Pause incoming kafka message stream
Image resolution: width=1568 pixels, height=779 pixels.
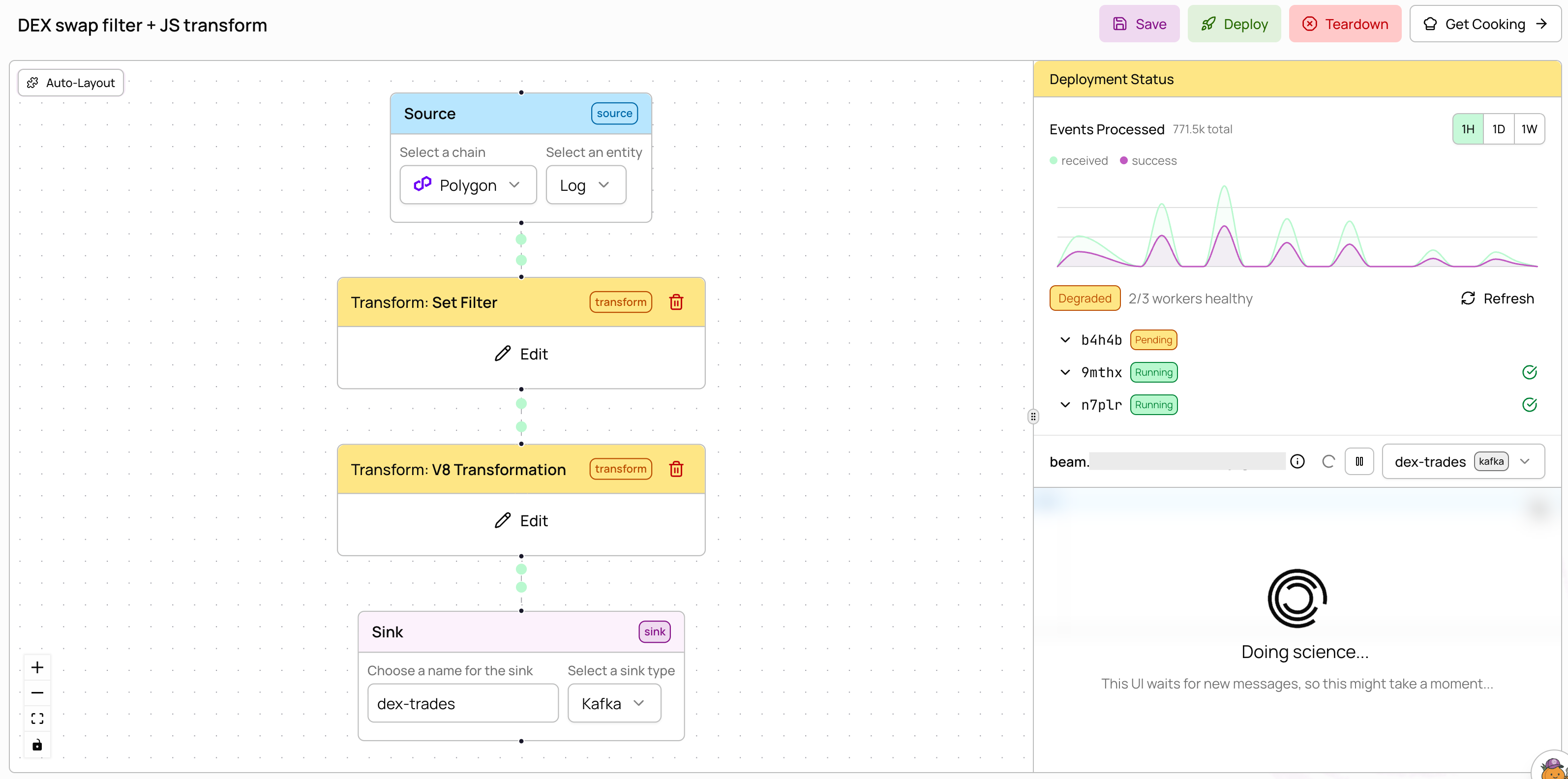coord(1360,461)
